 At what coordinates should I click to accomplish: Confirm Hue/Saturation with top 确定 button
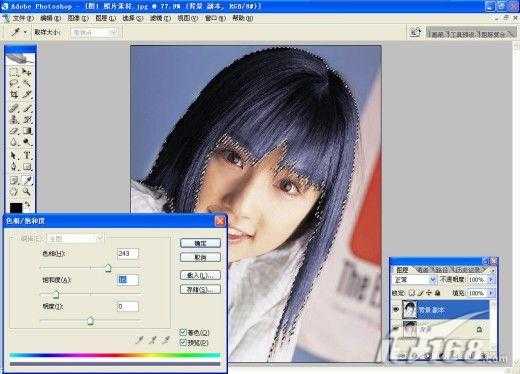pos(200,243)
